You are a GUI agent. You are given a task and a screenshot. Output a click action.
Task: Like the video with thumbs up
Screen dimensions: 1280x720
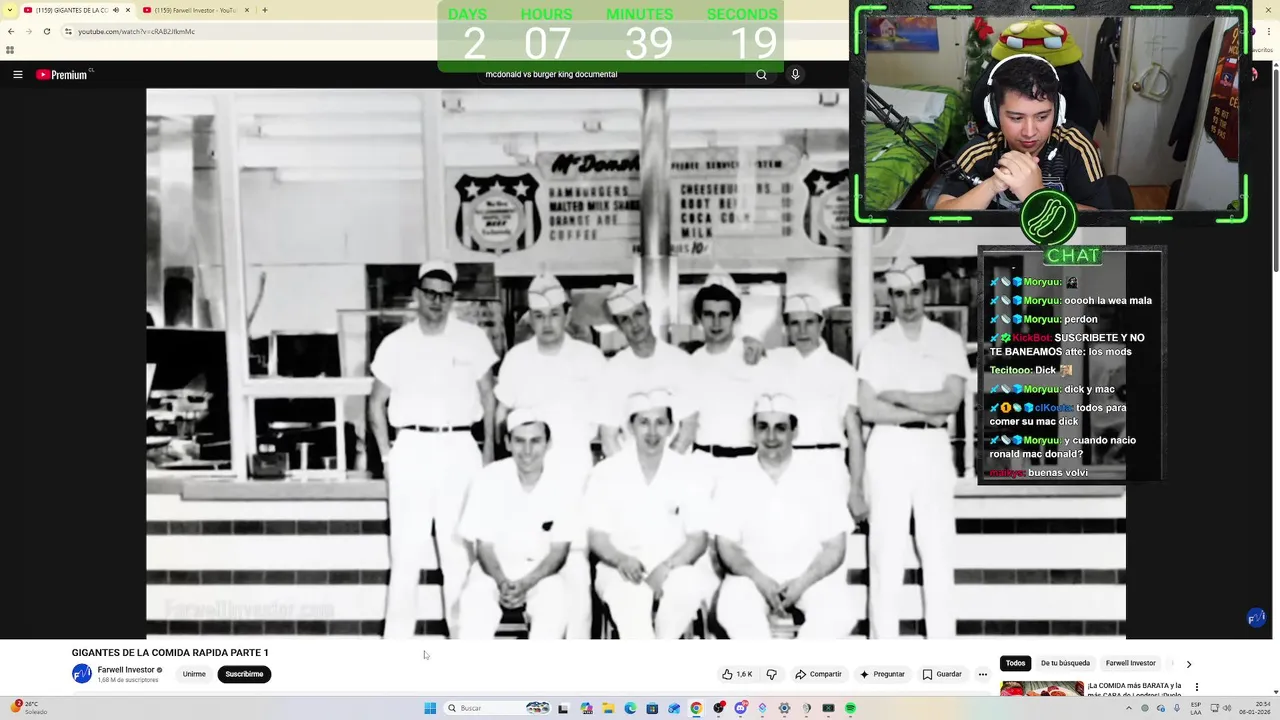coord(737,674)
